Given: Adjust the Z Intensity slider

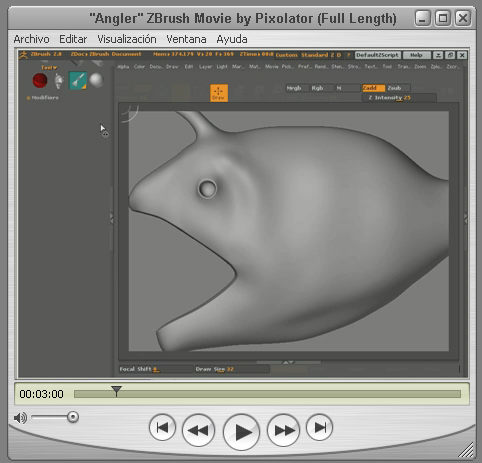Looking at the screenshot, I should click(399, 98).
